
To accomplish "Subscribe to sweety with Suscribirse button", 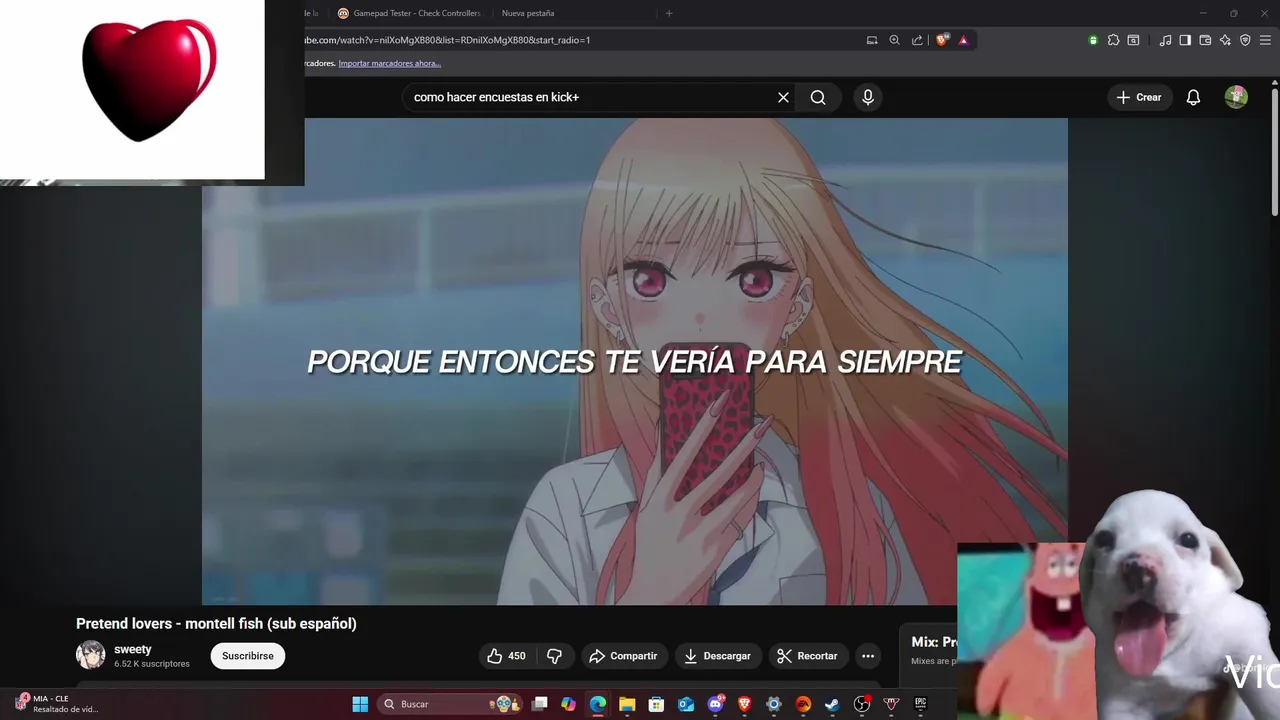I will point(247,656).
